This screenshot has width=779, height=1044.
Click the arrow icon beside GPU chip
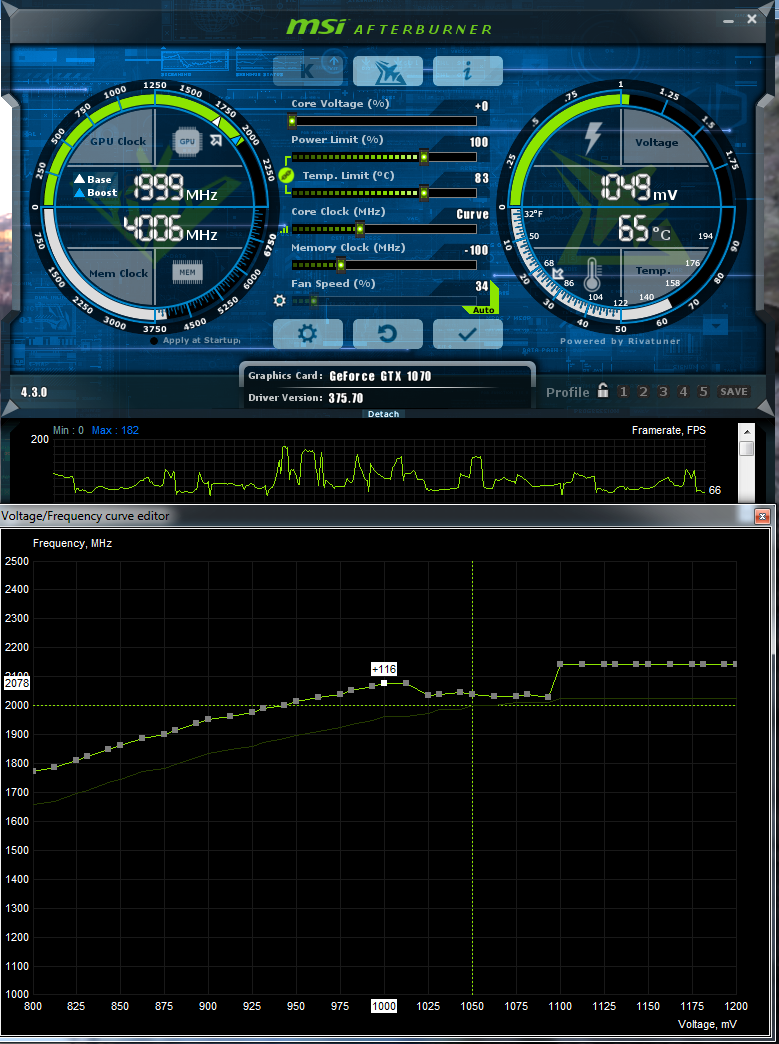[x=216, y=140]
